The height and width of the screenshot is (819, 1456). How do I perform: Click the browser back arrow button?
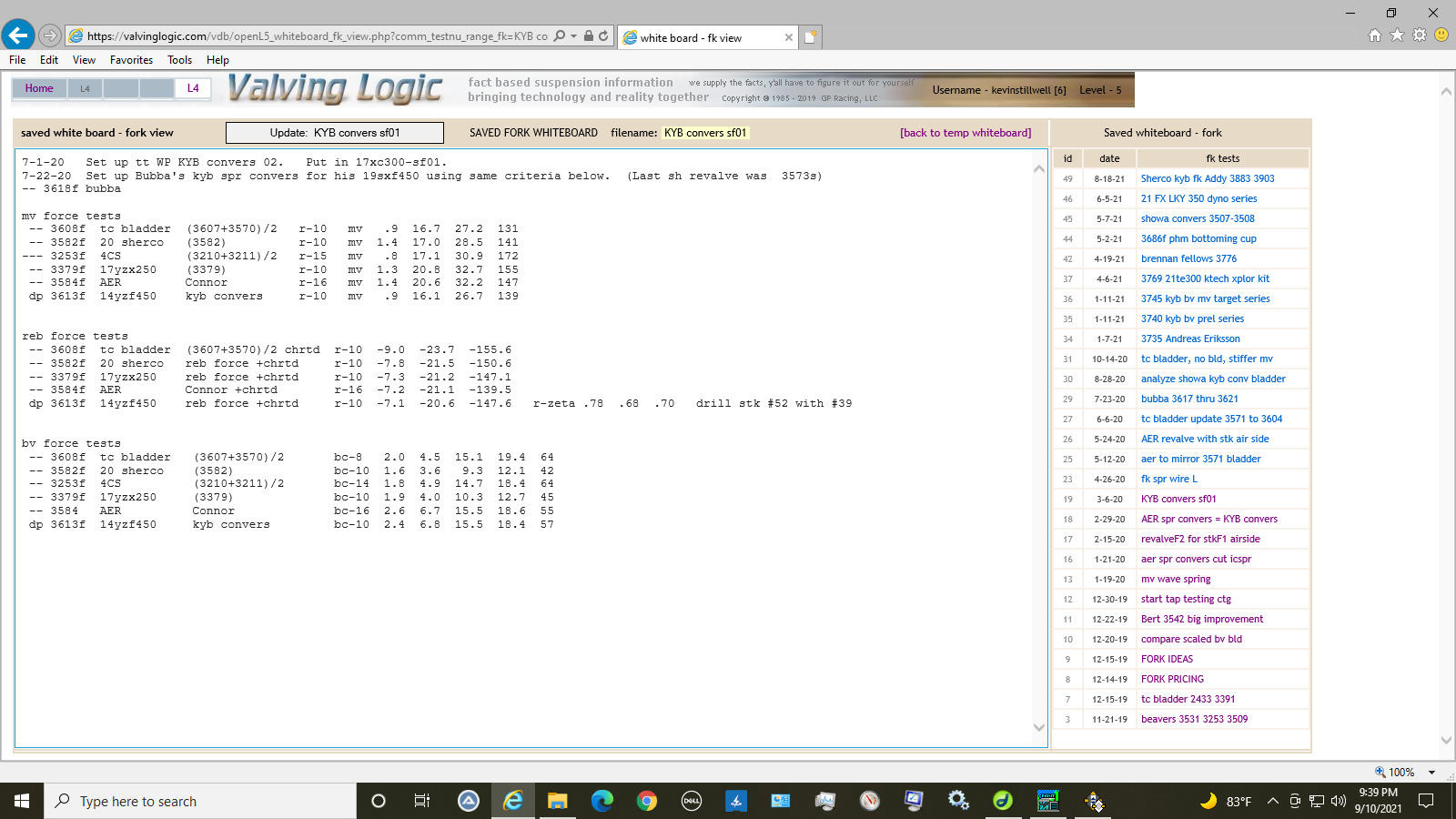(18, 35)
